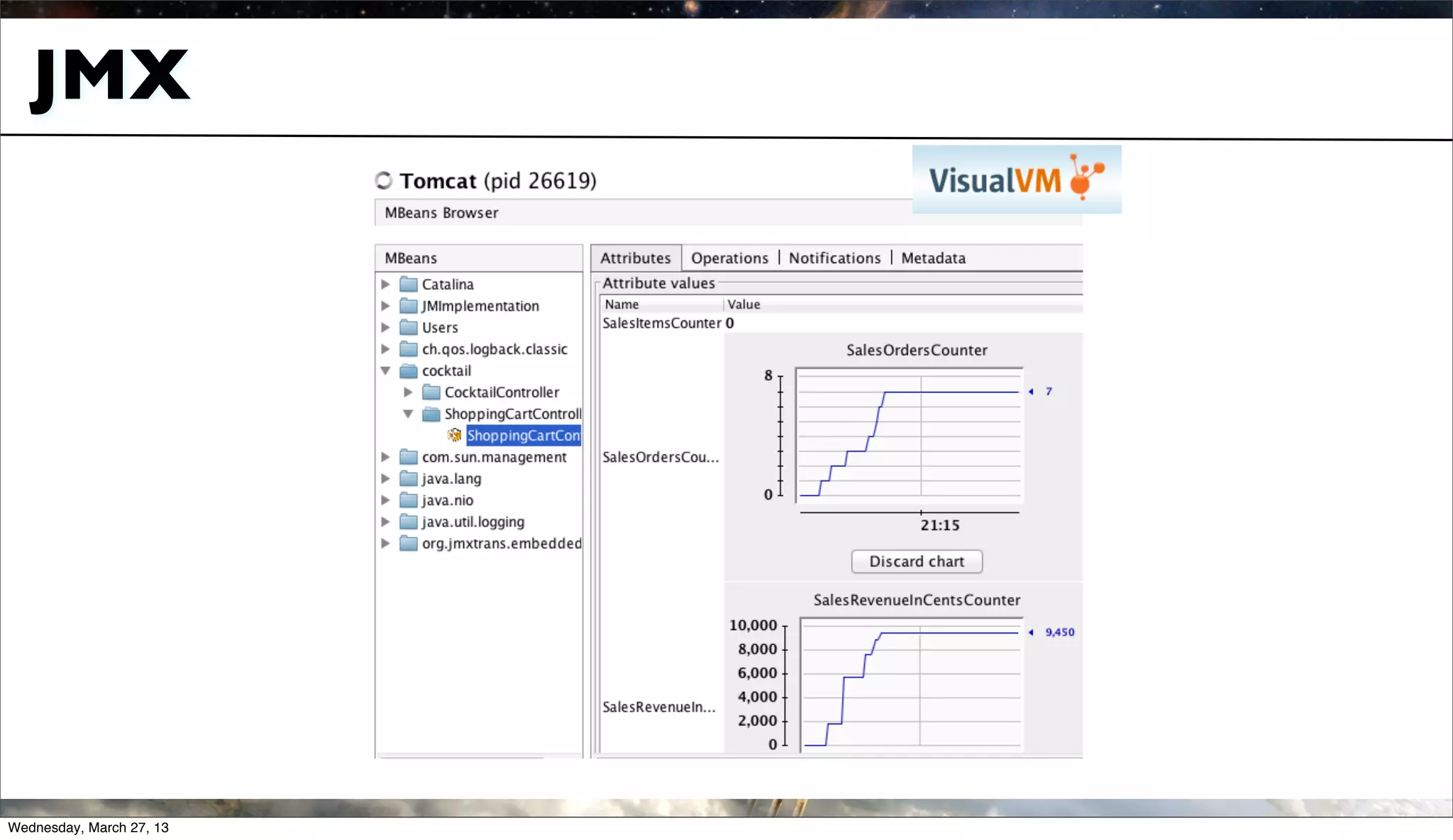
Task: Select the SalesItemsCounter attribute row
Action: pos(661,324)
